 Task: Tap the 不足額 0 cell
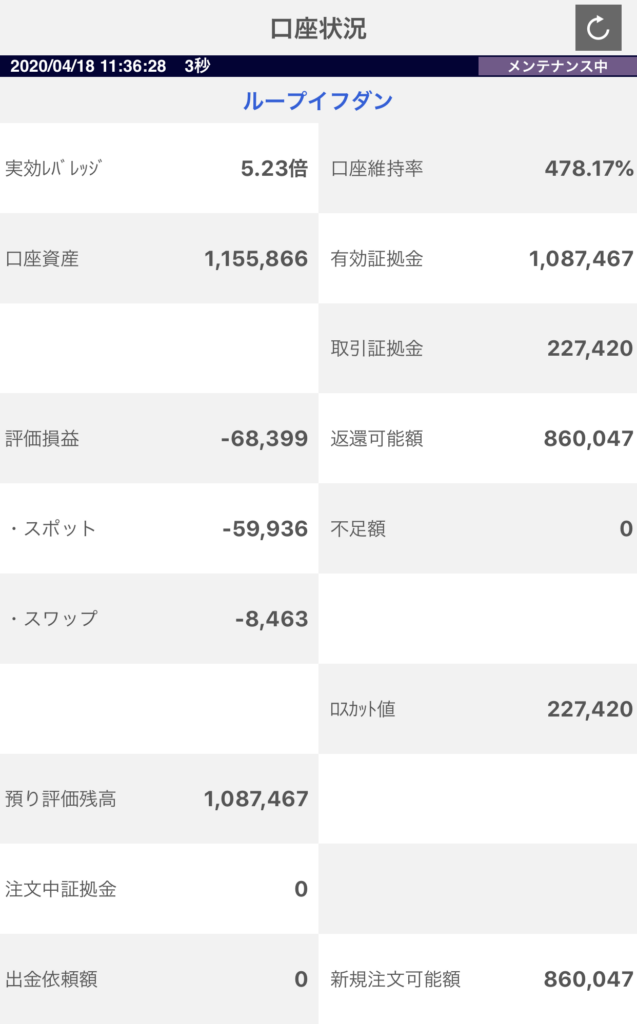coord(478,528)
